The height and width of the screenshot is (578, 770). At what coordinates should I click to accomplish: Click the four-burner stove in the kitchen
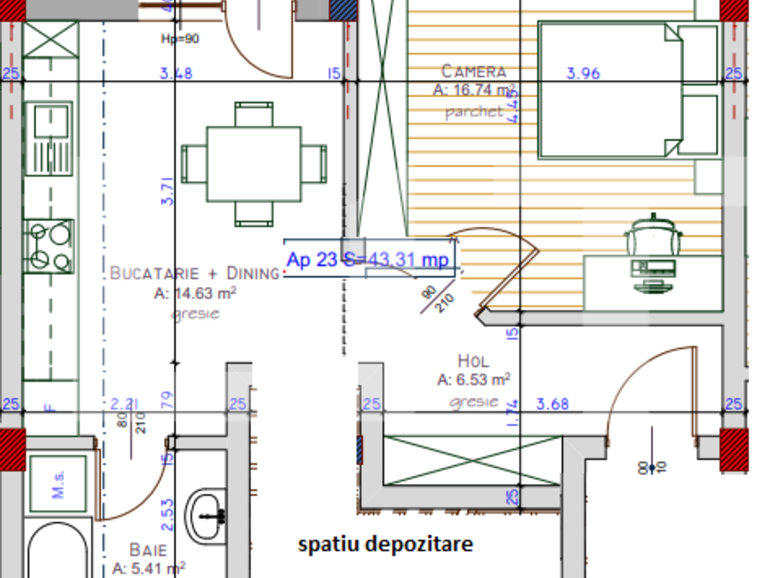click(50, 246)
